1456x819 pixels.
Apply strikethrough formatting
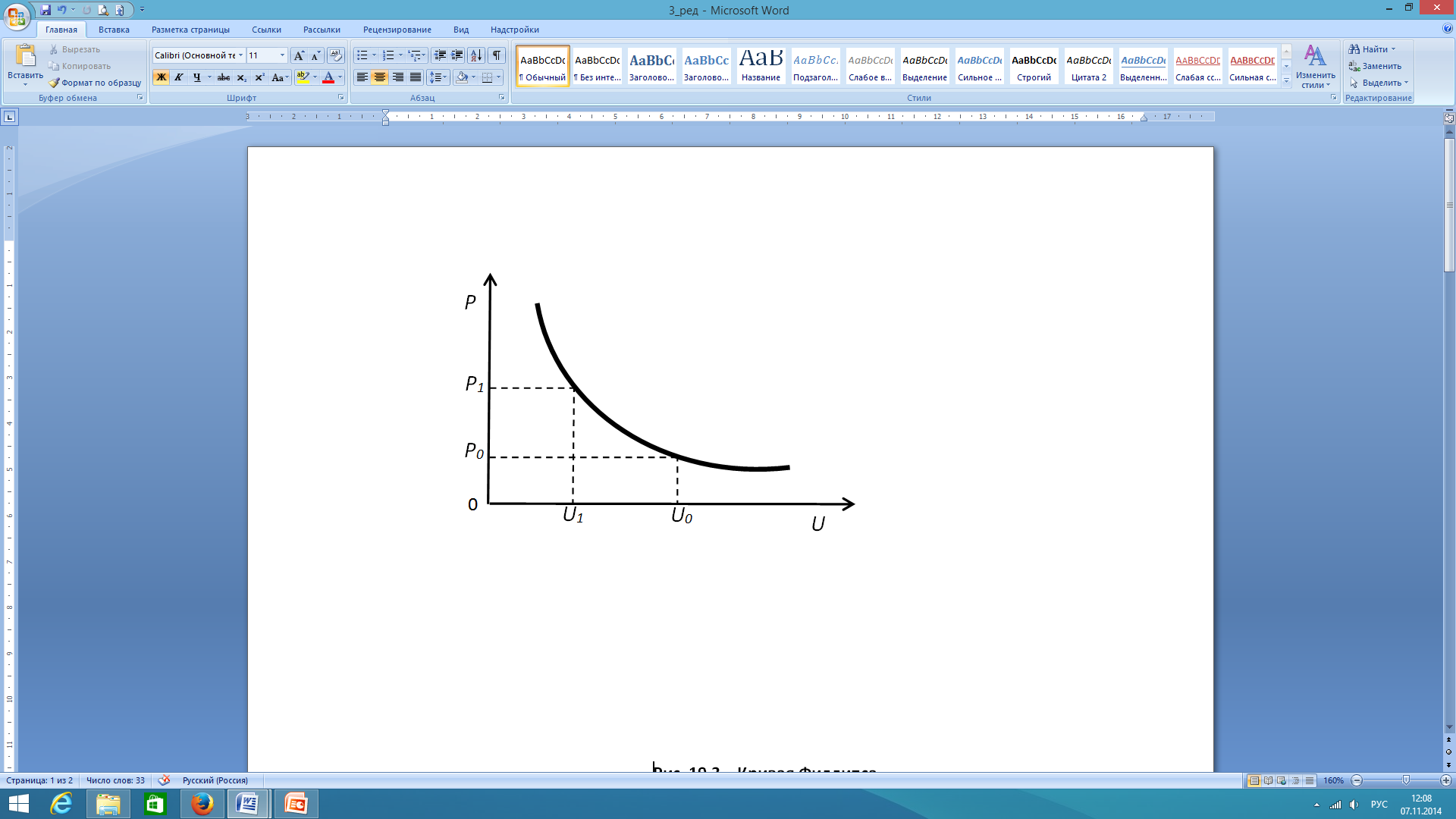coord(223,77)
